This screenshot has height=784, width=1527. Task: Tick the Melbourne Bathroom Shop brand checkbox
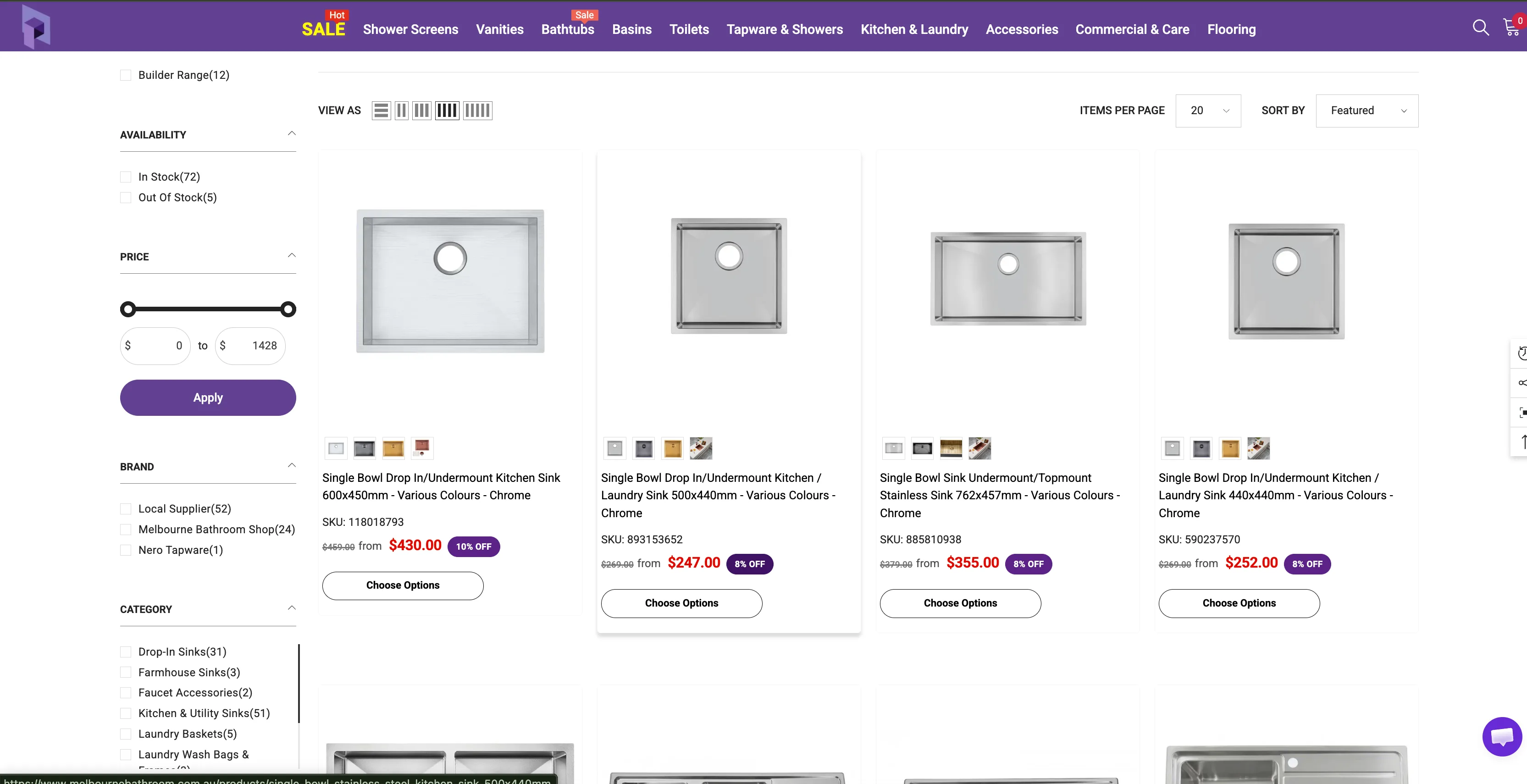coord(126,530)
